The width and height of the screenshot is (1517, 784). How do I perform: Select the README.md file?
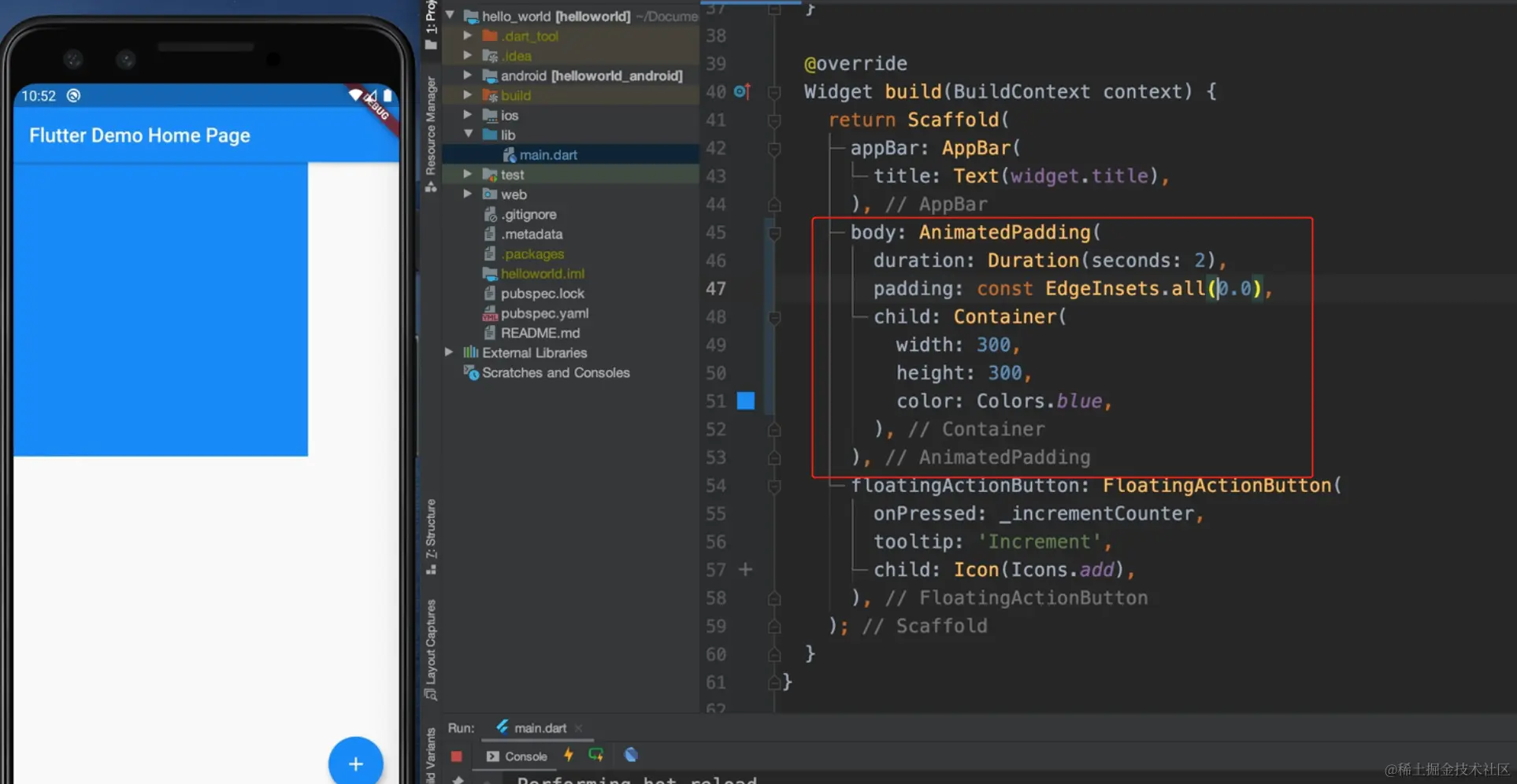point(540,333)
